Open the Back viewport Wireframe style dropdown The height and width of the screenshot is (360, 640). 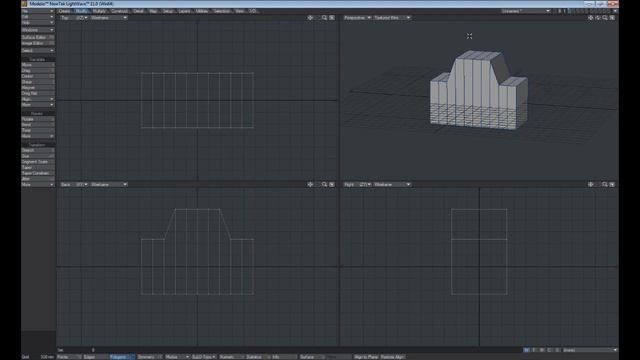point(109,184)
